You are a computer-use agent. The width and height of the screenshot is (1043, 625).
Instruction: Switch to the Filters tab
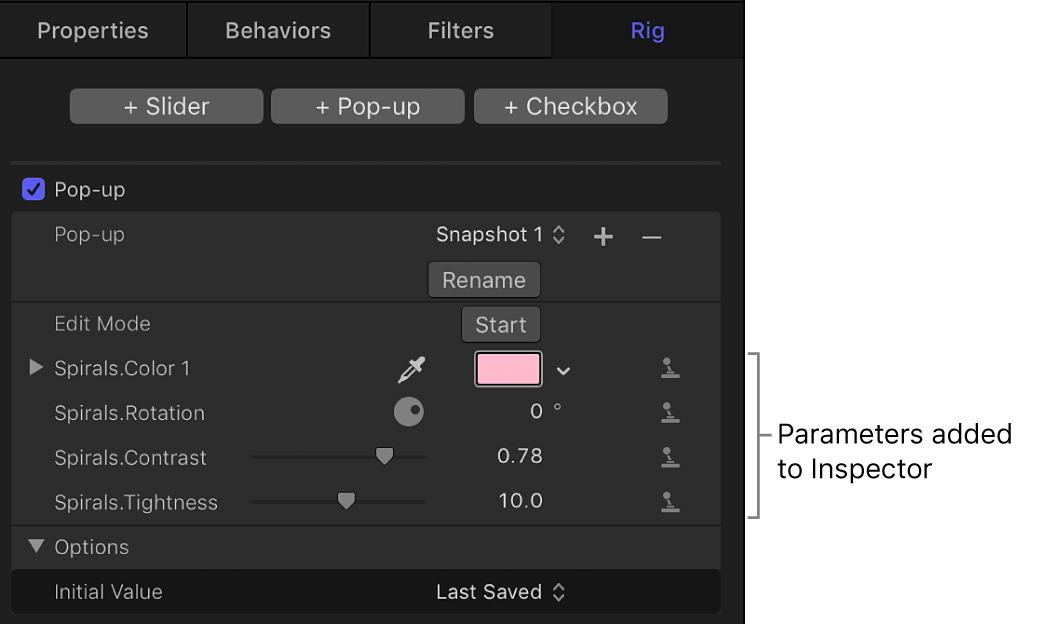pyautogui.click(x=460, y=30)
